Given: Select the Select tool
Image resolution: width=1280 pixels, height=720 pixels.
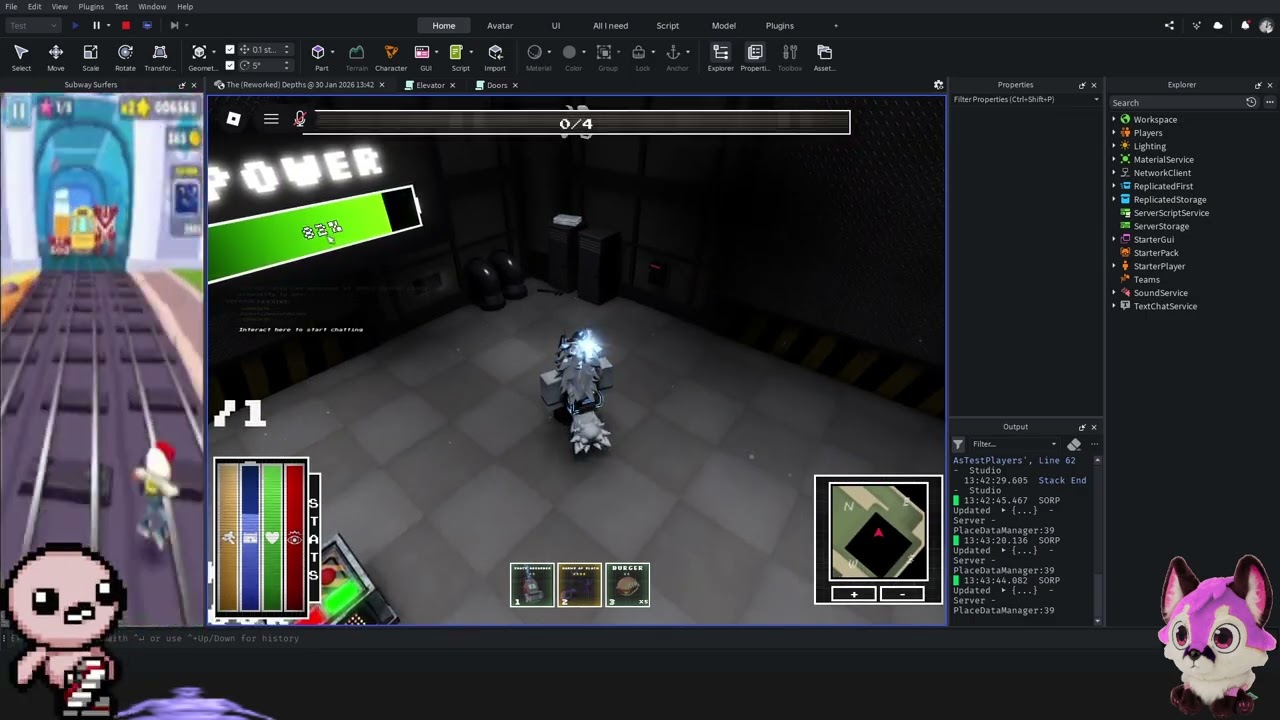Looking at the screenshot, I should click(x=21, y=58).
